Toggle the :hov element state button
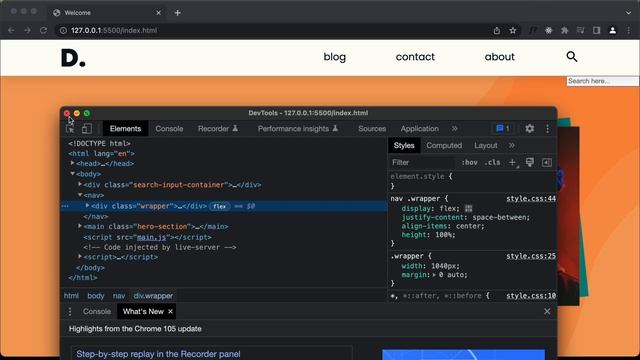640x360 pixels. pos(469,162)
